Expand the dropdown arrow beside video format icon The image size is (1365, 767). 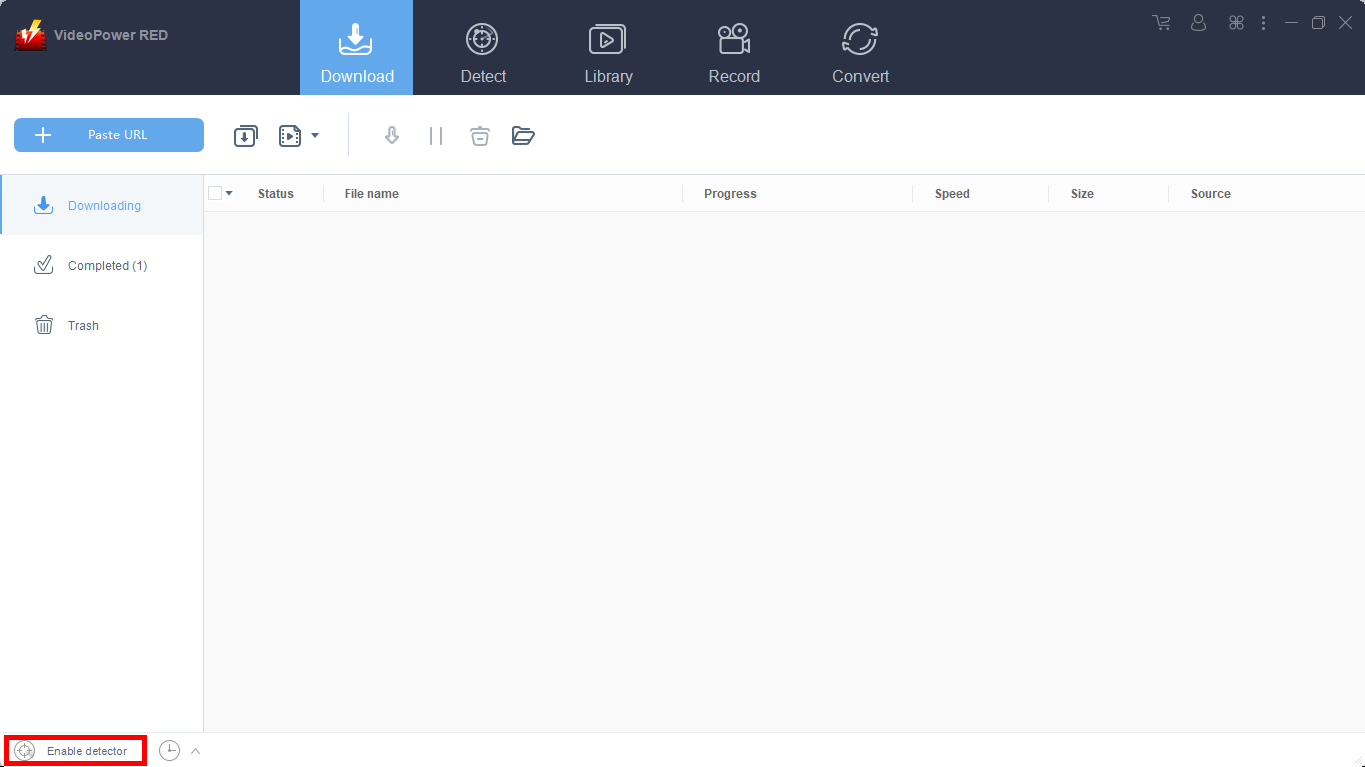[315, 136]
